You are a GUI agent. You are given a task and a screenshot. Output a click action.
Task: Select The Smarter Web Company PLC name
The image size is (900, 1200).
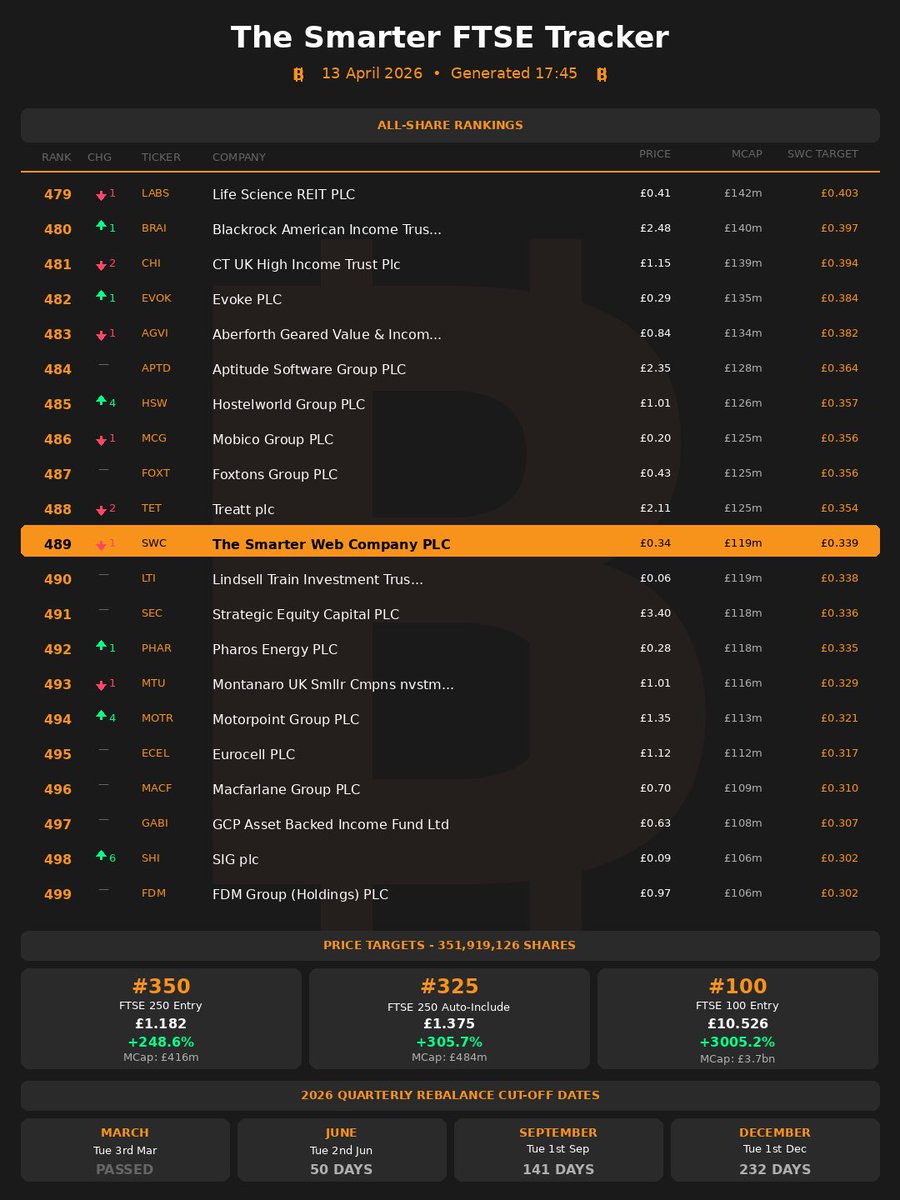pyautogui.click(x=331, y=545)
